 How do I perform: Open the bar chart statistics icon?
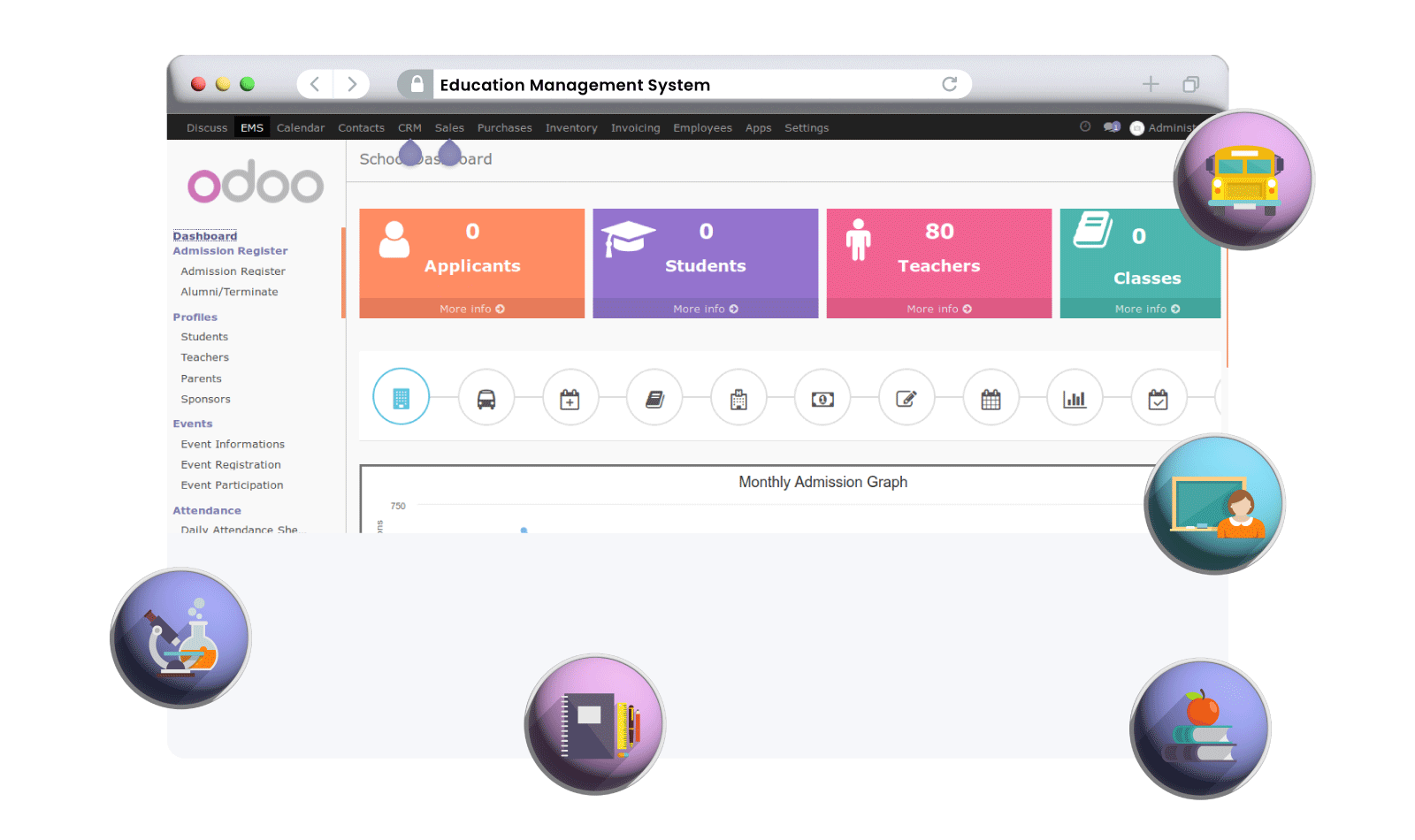coord(1075,398)
